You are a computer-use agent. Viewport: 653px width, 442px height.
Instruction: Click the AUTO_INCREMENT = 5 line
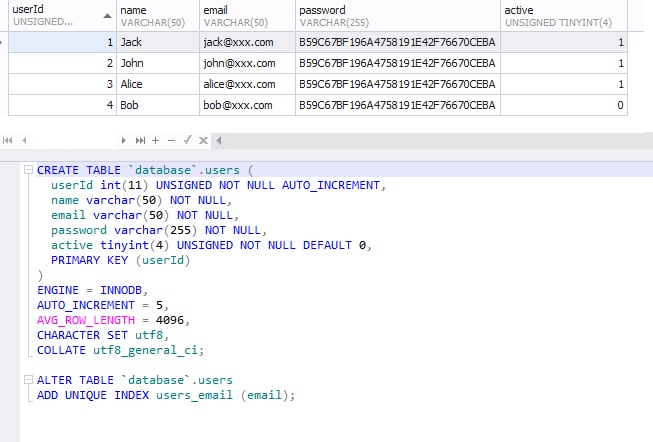point(102,305)
